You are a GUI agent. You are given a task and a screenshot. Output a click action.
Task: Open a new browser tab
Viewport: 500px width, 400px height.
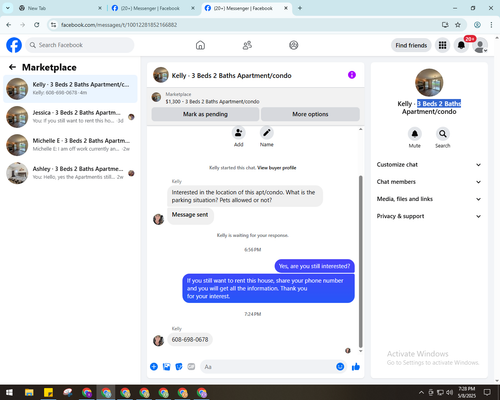pos(300,8)
